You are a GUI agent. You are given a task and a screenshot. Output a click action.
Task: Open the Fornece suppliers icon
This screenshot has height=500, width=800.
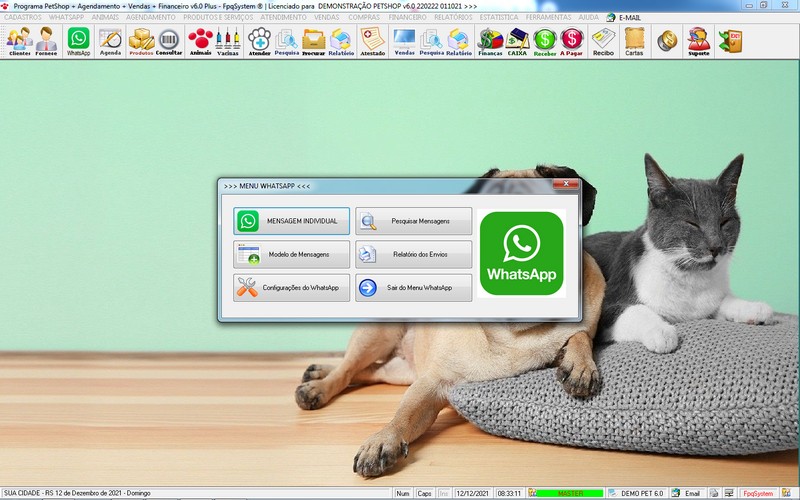(46, 41)
